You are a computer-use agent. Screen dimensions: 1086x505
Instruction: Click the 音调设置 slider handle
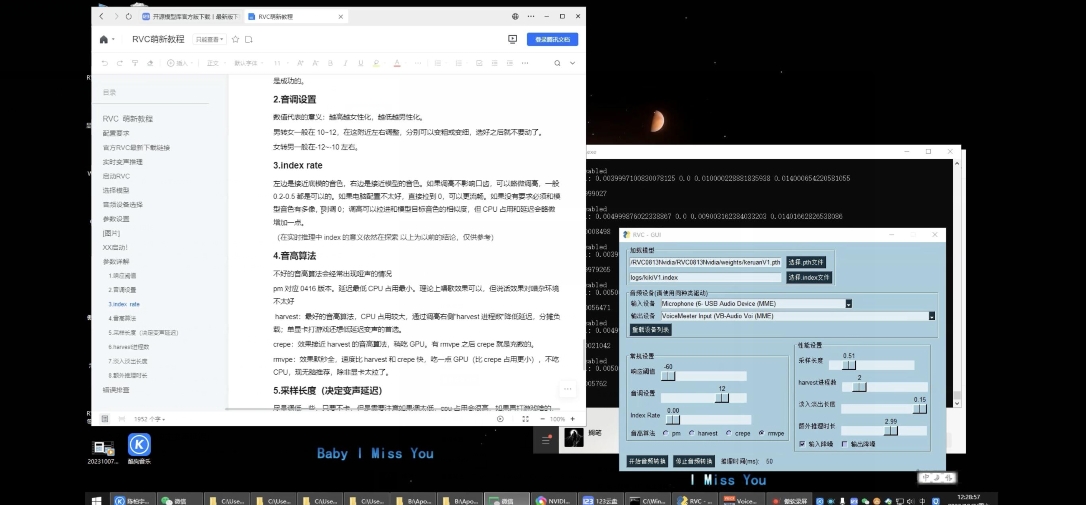721,397
